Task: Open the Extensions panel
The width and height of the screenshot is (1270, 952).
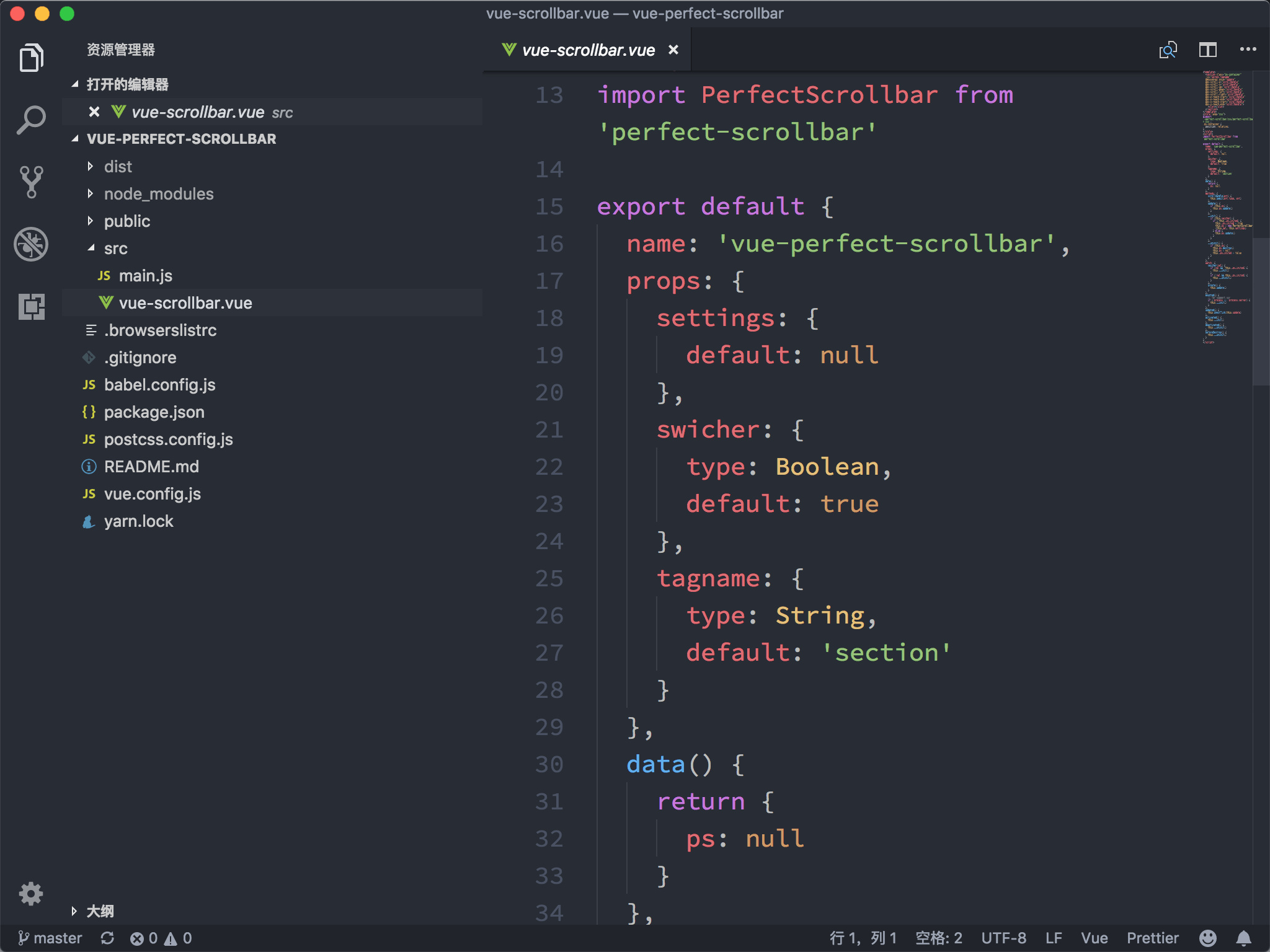Action: [31, 306]
